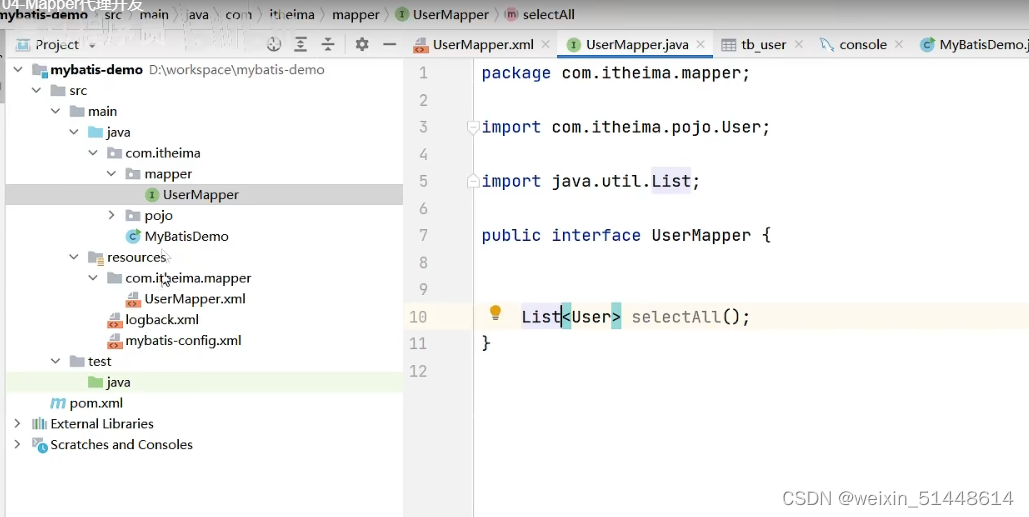Click the blue java source folder icon
Viewport: 1029px width, 517px height.
point(96,133)
